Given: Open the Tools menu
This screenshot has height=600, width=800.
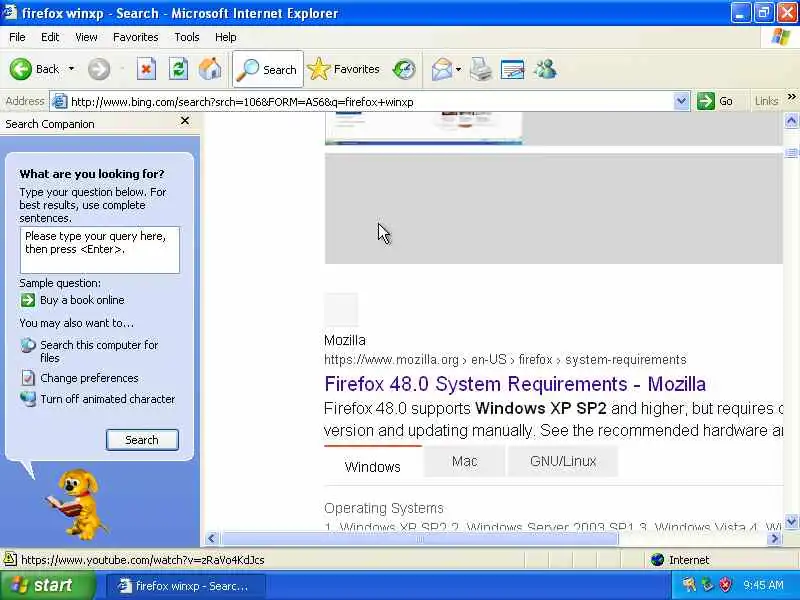Looking at the screenshot, I should click(187, 37).
